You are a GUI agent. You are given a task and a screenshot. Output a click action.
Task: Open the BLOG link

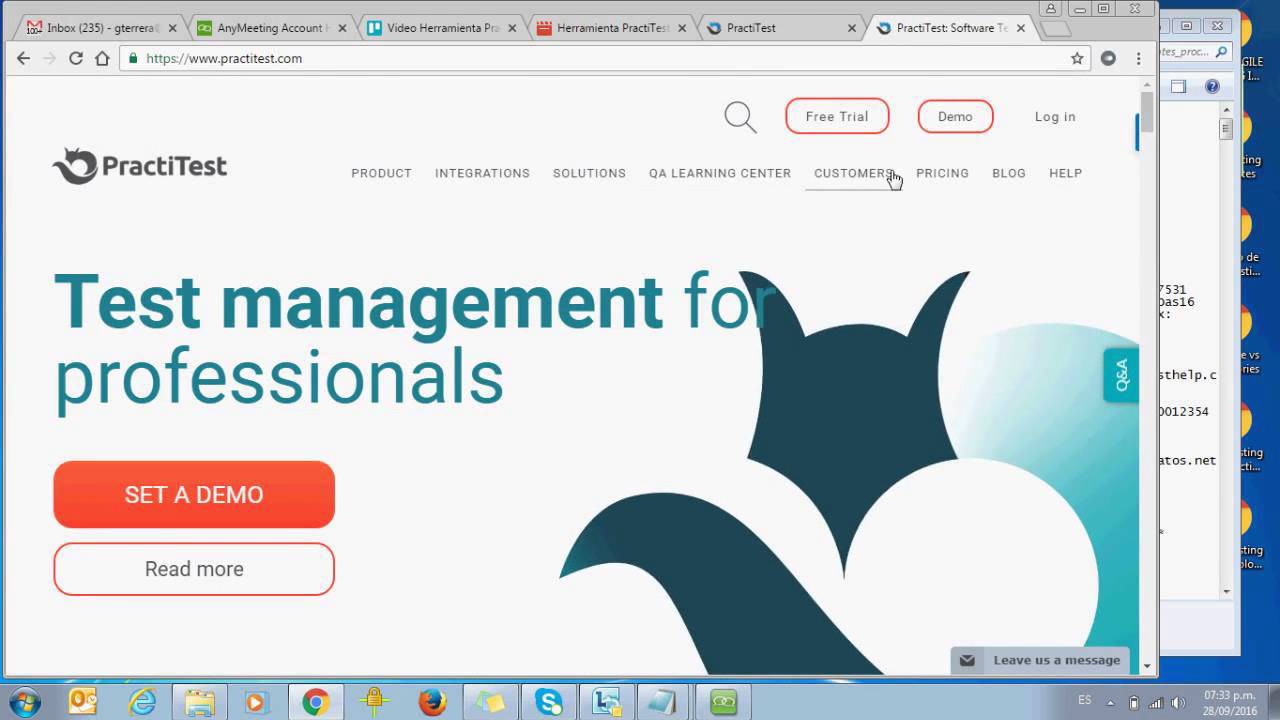point(1009,173)
